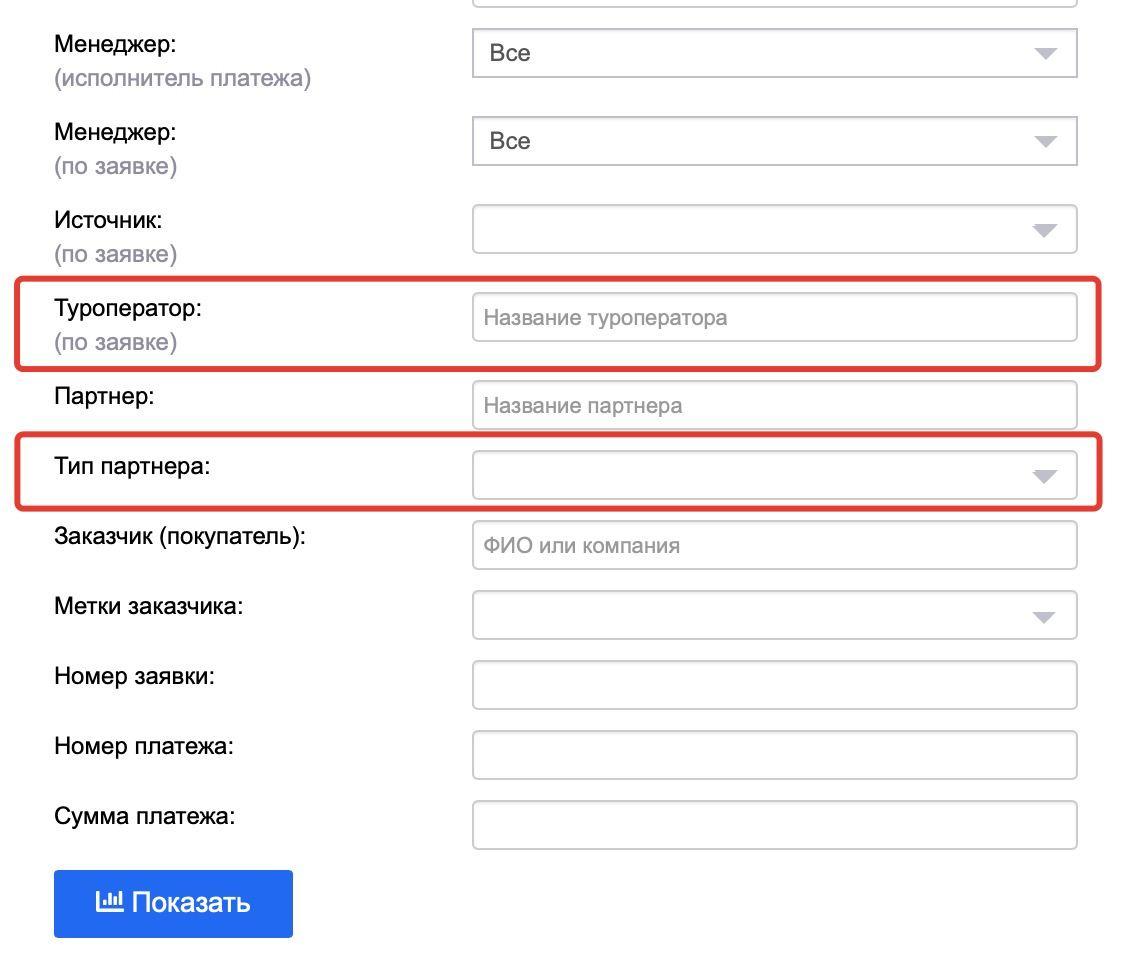Expand the Источник dropdown list
The height and width of the screenshot is (976, 1140).
(x=773, y=229)
